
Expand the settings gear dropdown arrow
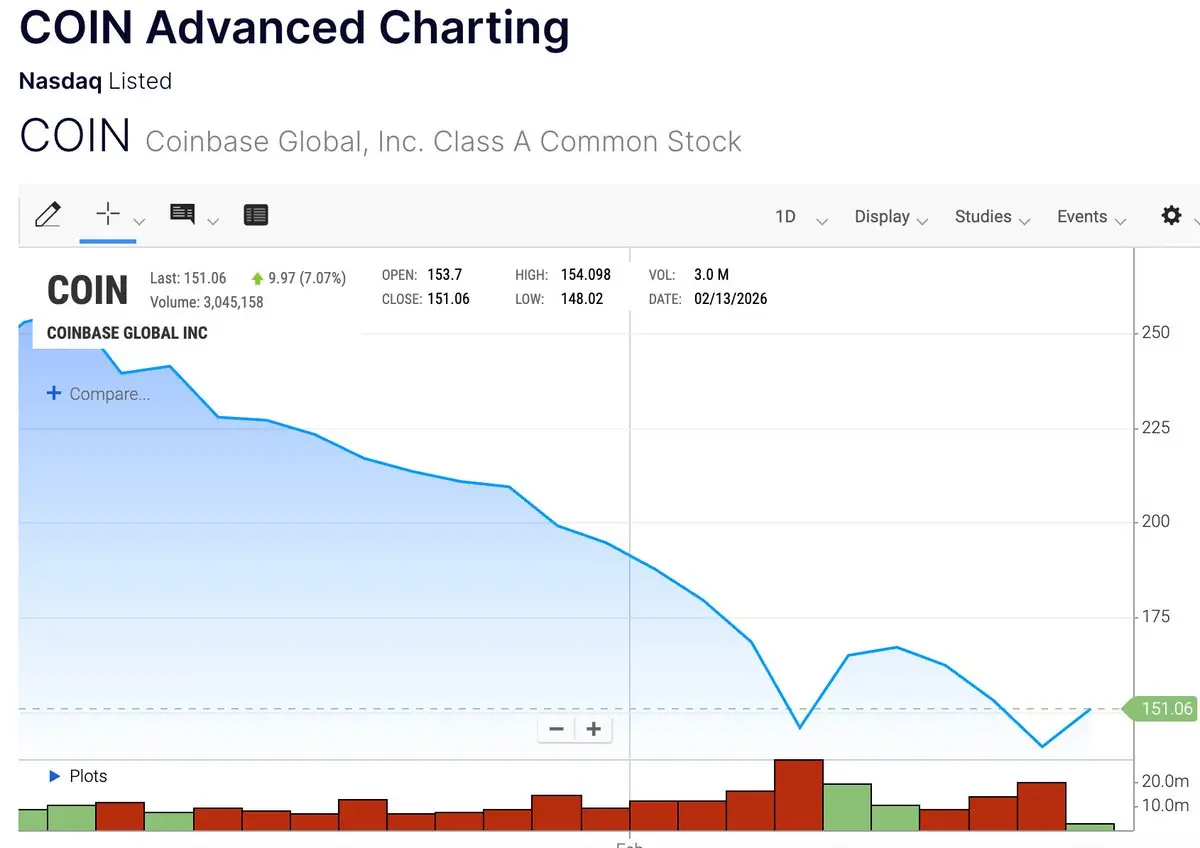coord(1196,222)
